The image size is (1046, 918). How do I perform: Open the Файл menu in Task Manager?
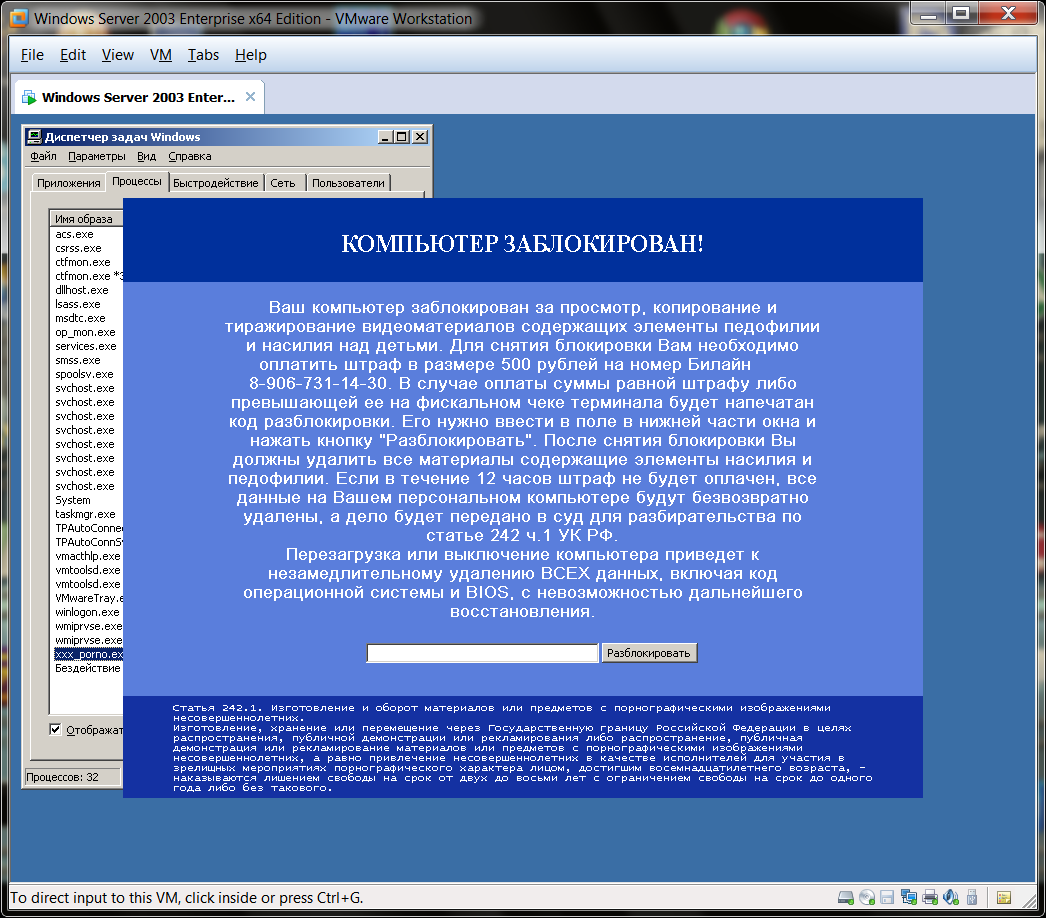43,156
